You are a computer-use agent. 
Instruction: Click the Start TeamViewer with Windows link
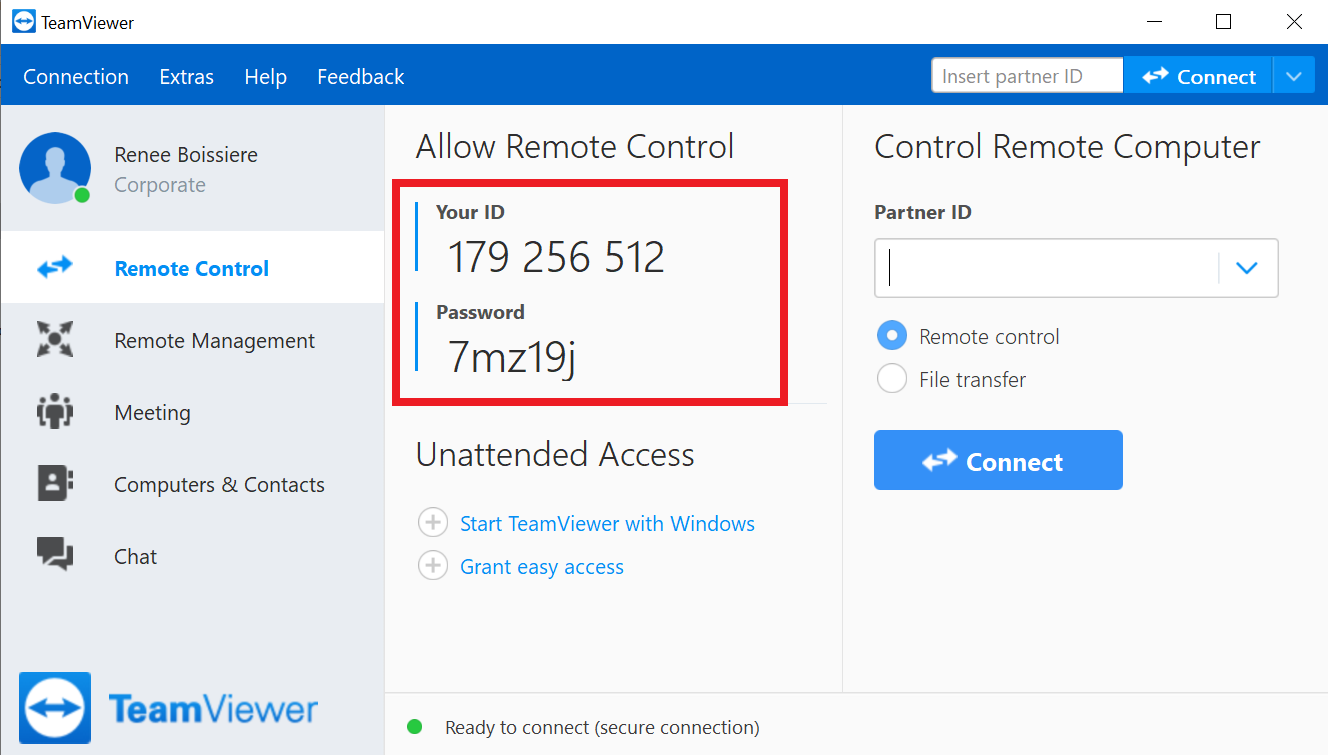(607, 524)
